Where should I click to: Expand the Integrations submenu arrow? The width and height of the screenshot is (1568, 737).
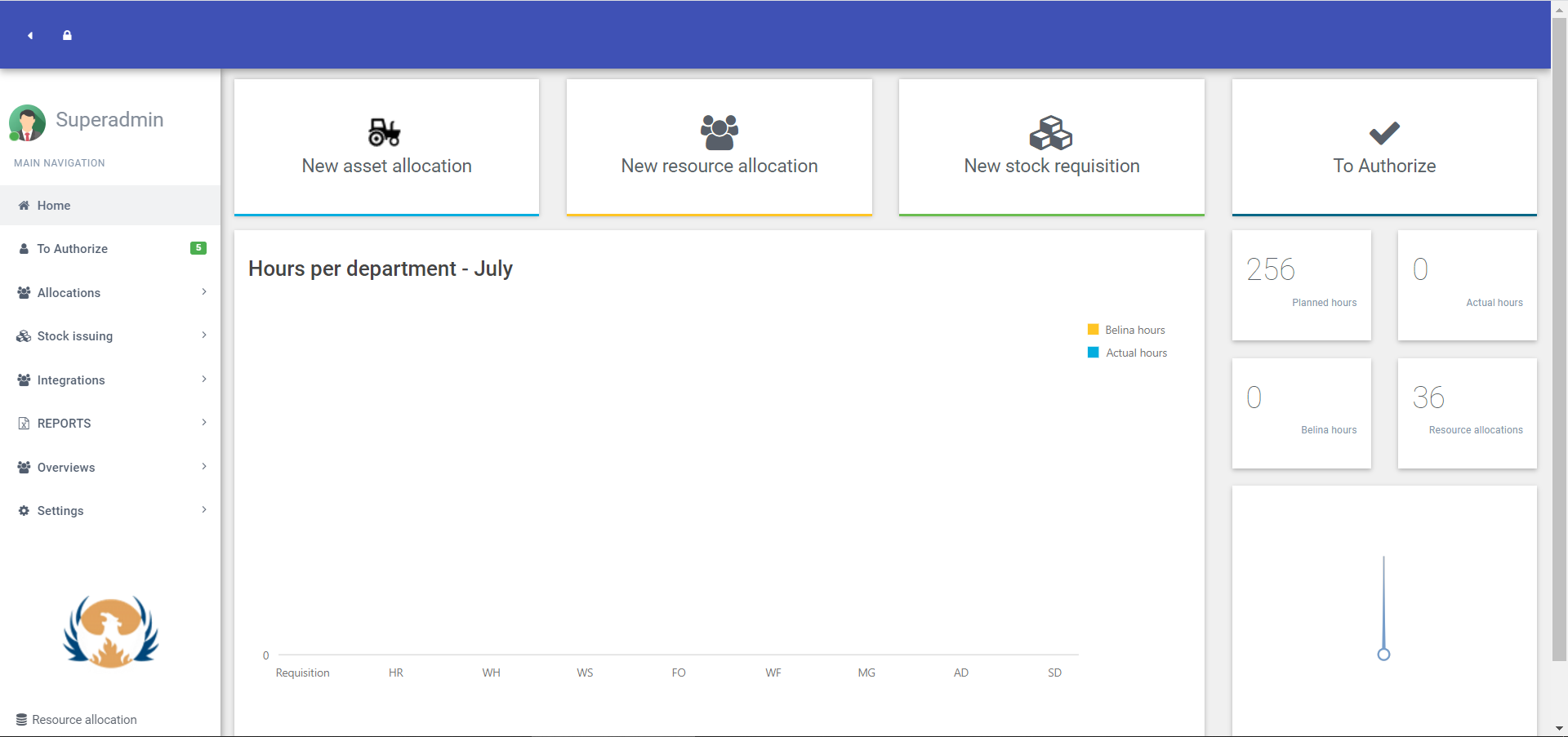(x=204, y=379)
